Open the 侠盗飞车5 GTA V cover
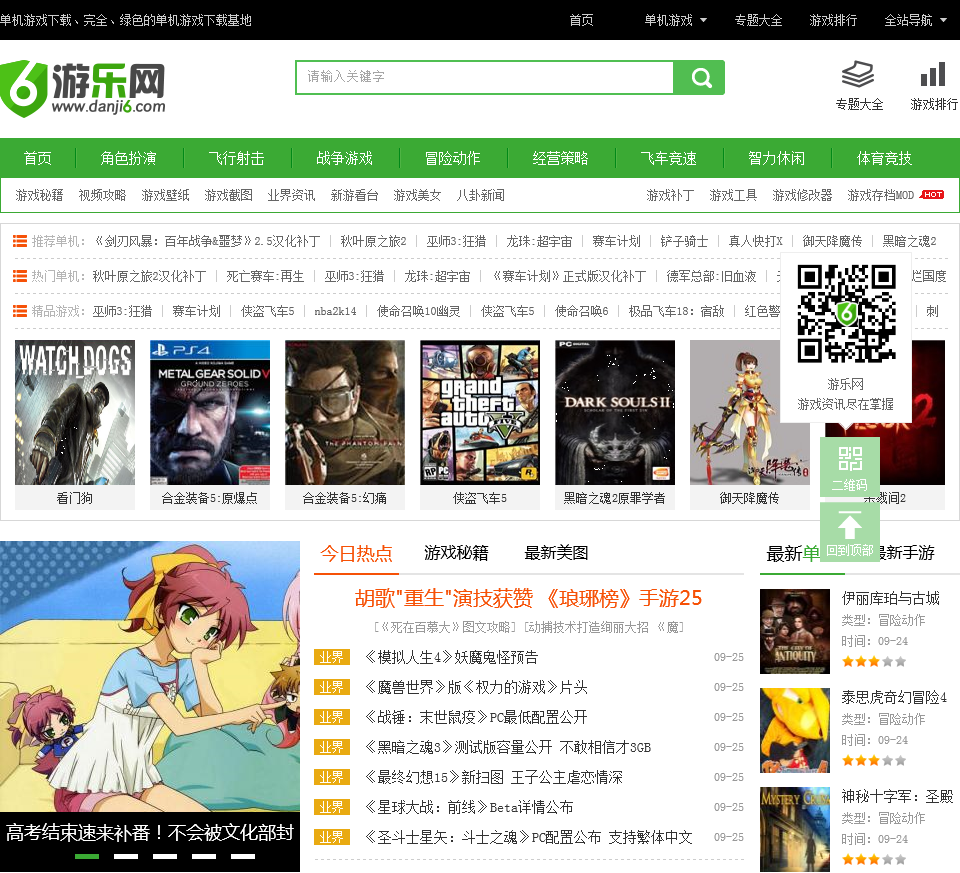 coord(480,413)
